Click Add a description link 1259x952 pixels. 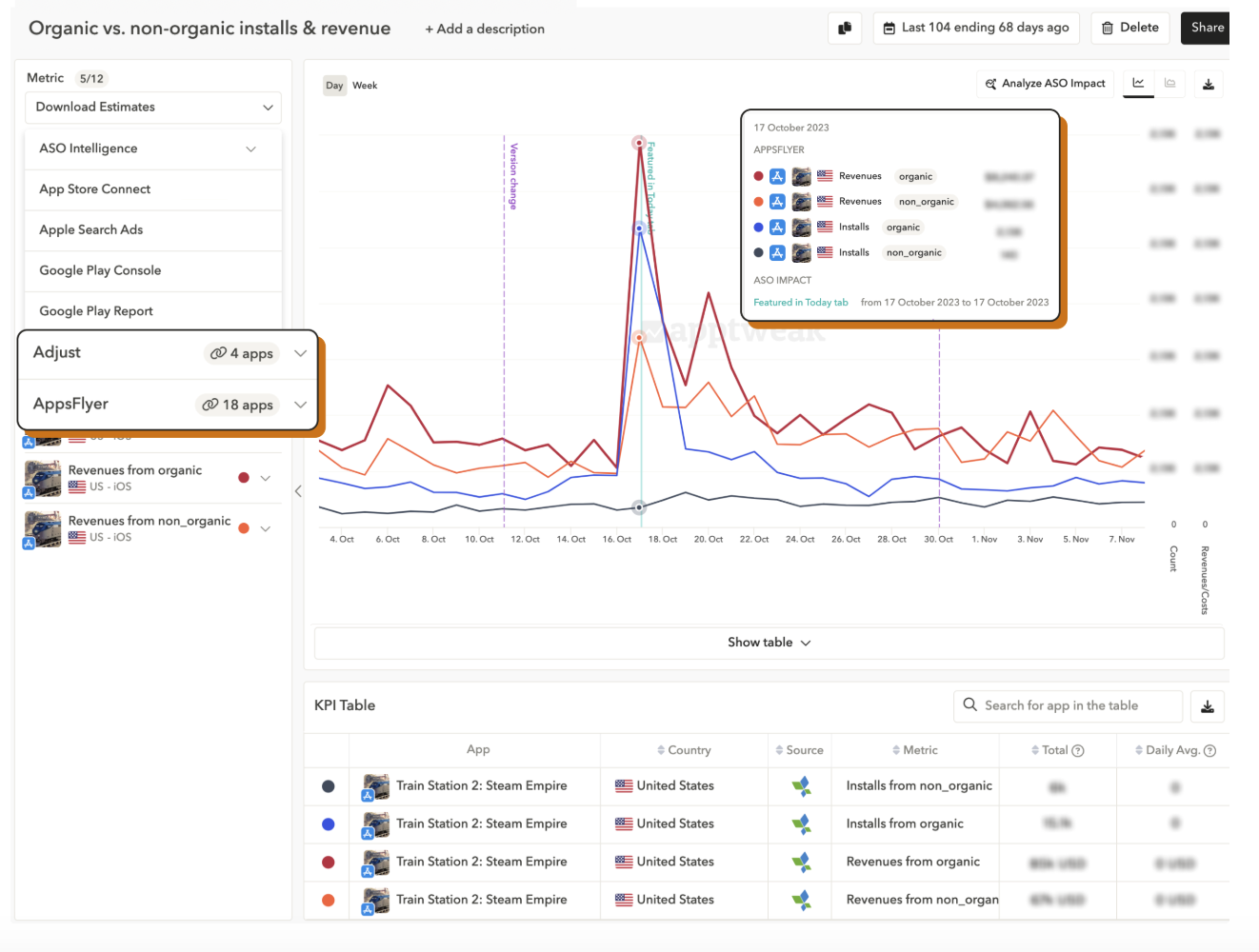(x=485, y=29)
